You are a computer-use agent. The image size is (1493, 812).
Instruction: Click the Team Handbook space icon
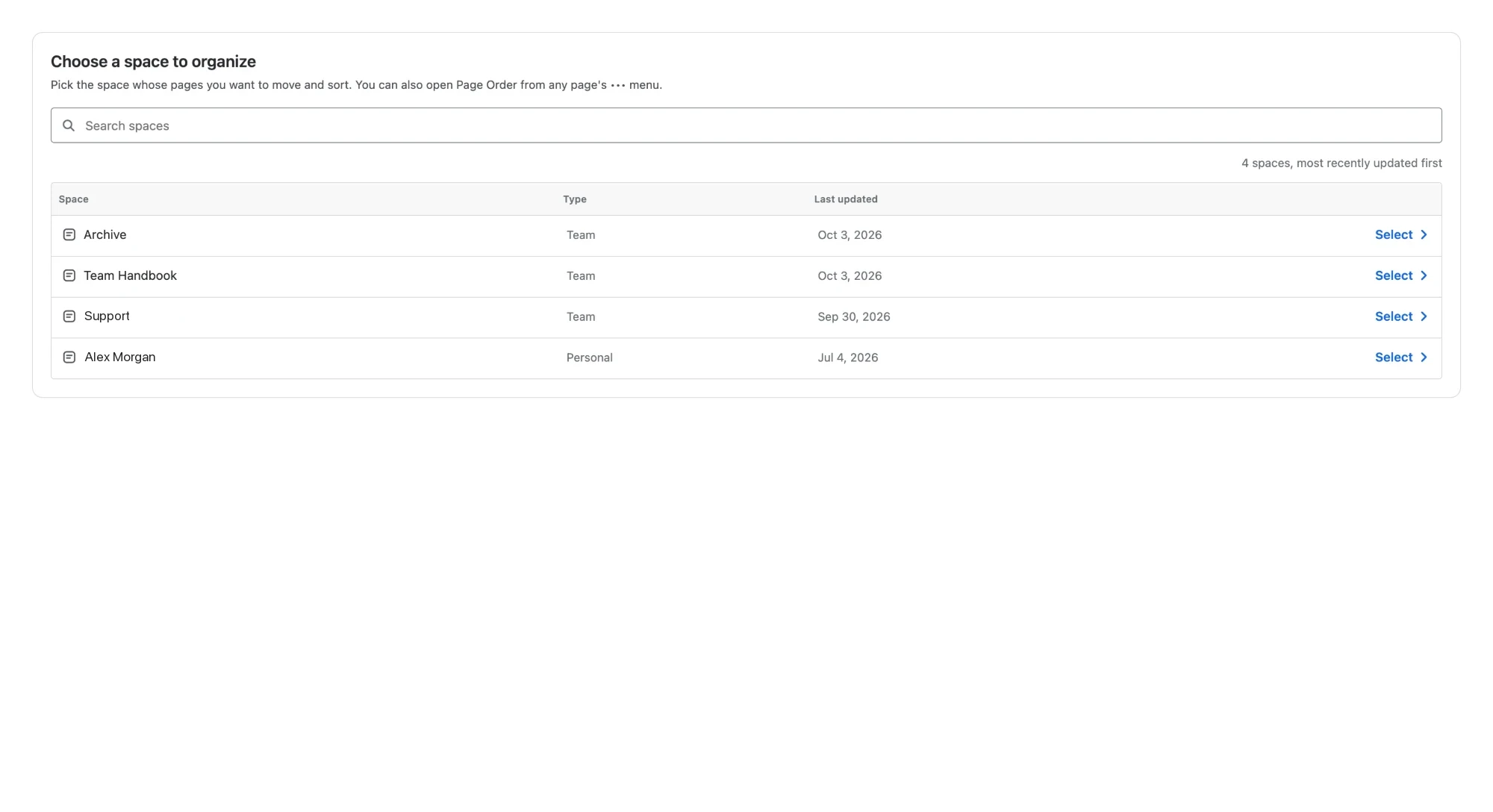[69, 276]
